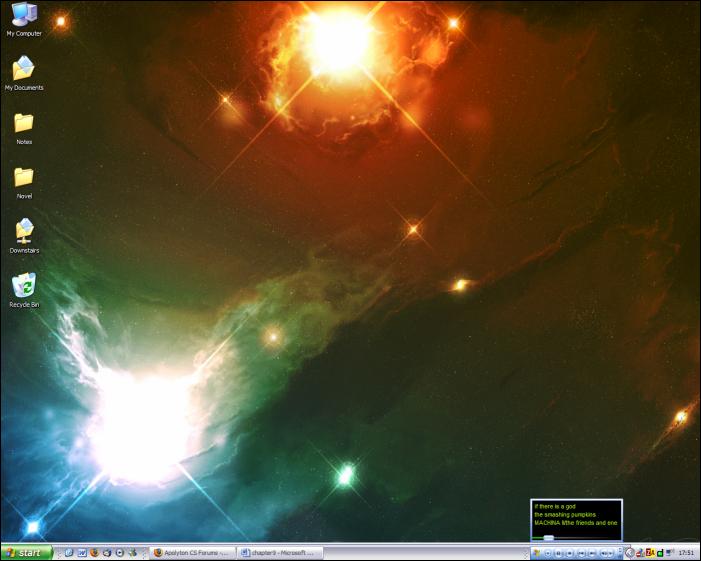The width and height of the screenshot is (701, 561).
Task: Launch Firefox from Quick Launch
Action: point(94,552)
